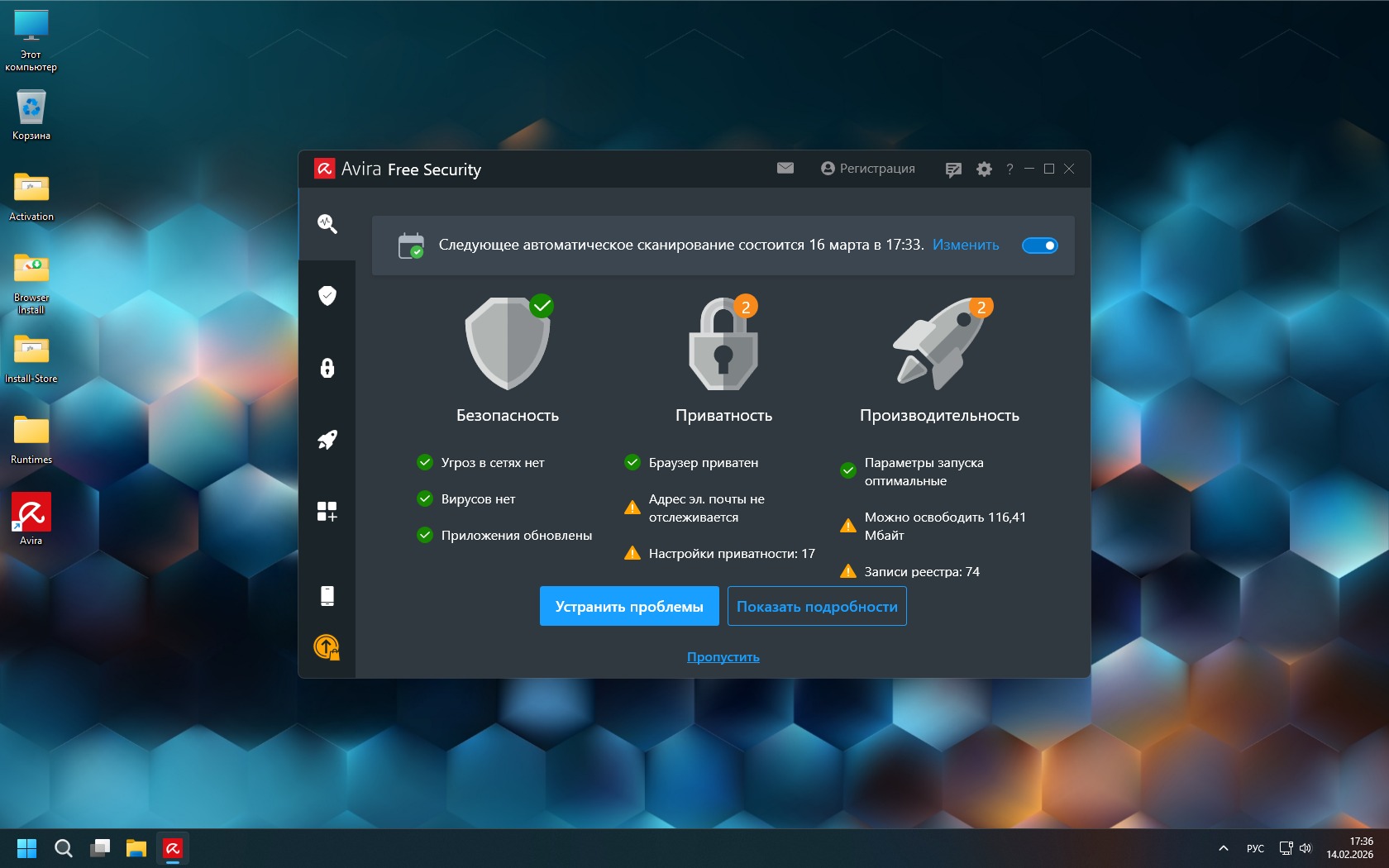Open the Security shield sidebar section
This screenshot has width=1389, height=868.
tap(327, 296)
